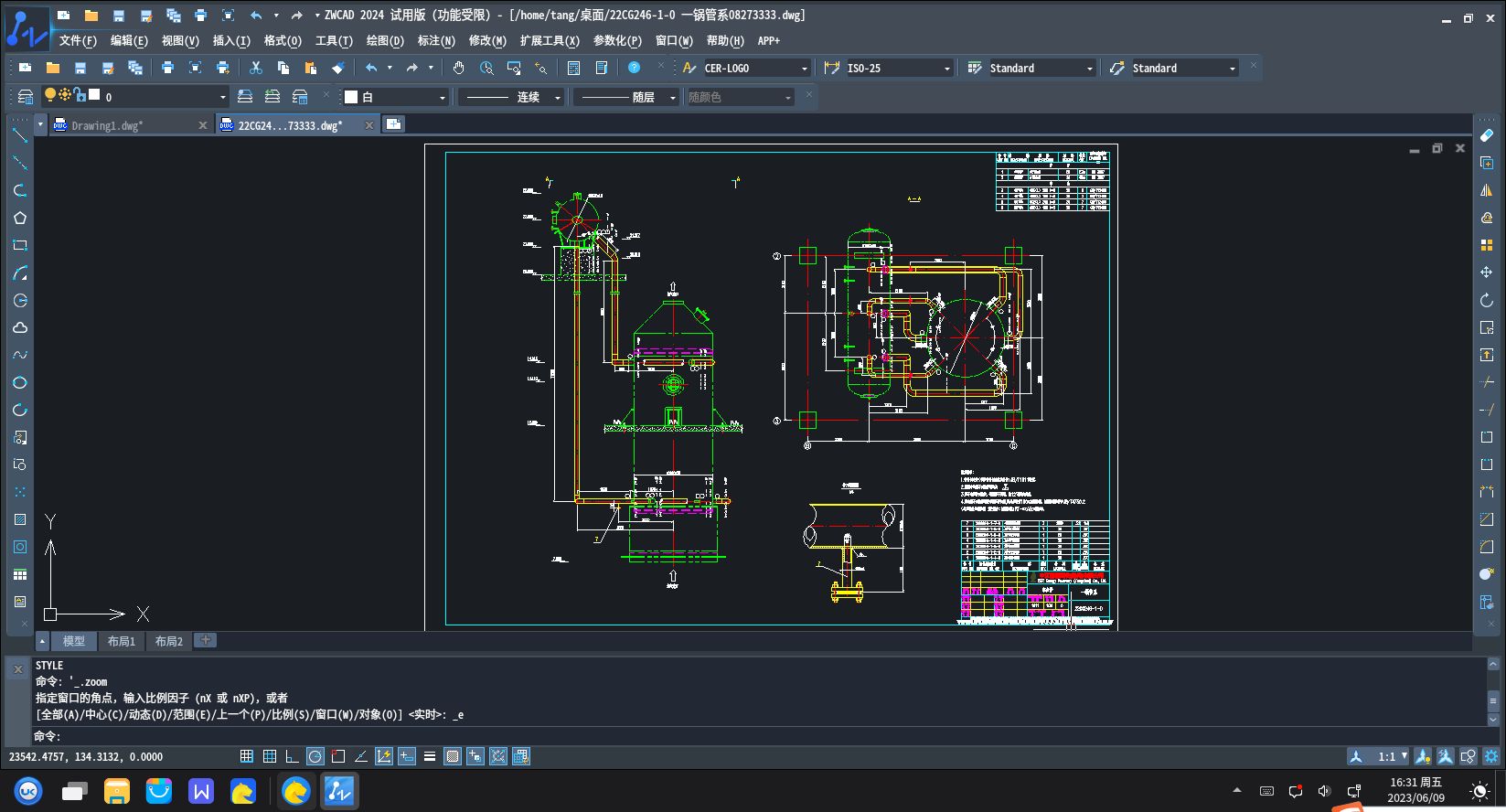Select the Rectangle drawing tool

(20, 245)
